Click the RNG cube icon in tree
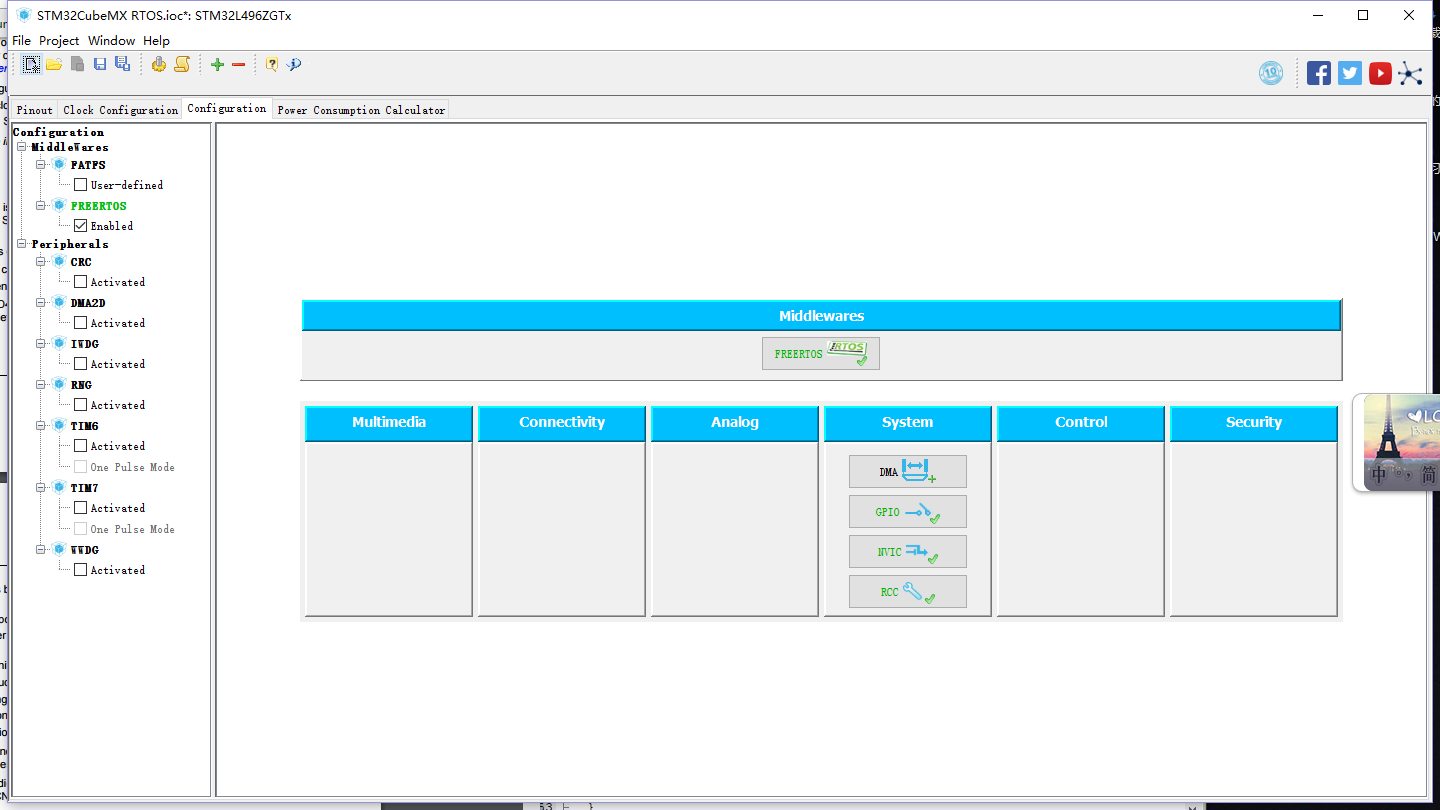The width and height of the screenshot is (1440, 810). pyautogui.click(x=59, y=384)
